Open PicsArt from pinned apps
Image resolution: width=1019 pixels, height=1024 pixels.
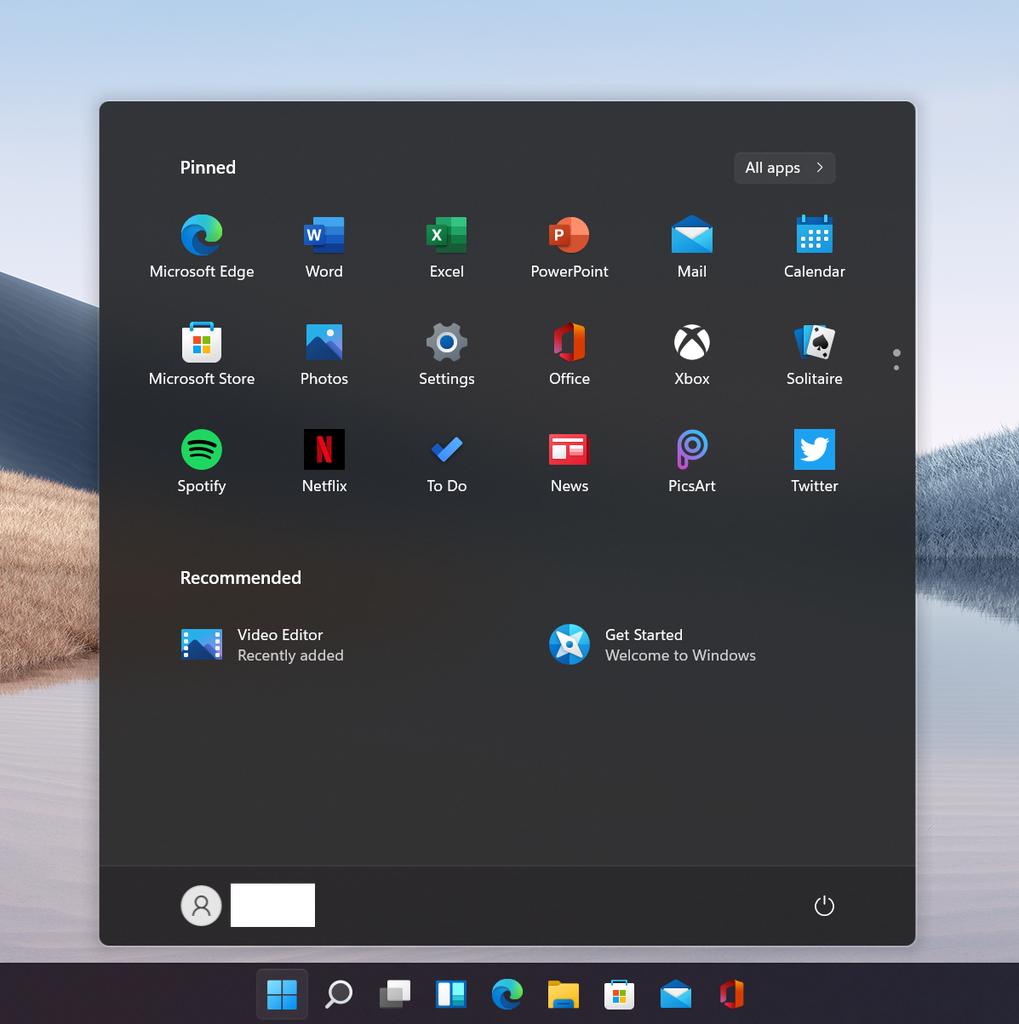coord(691,450)
